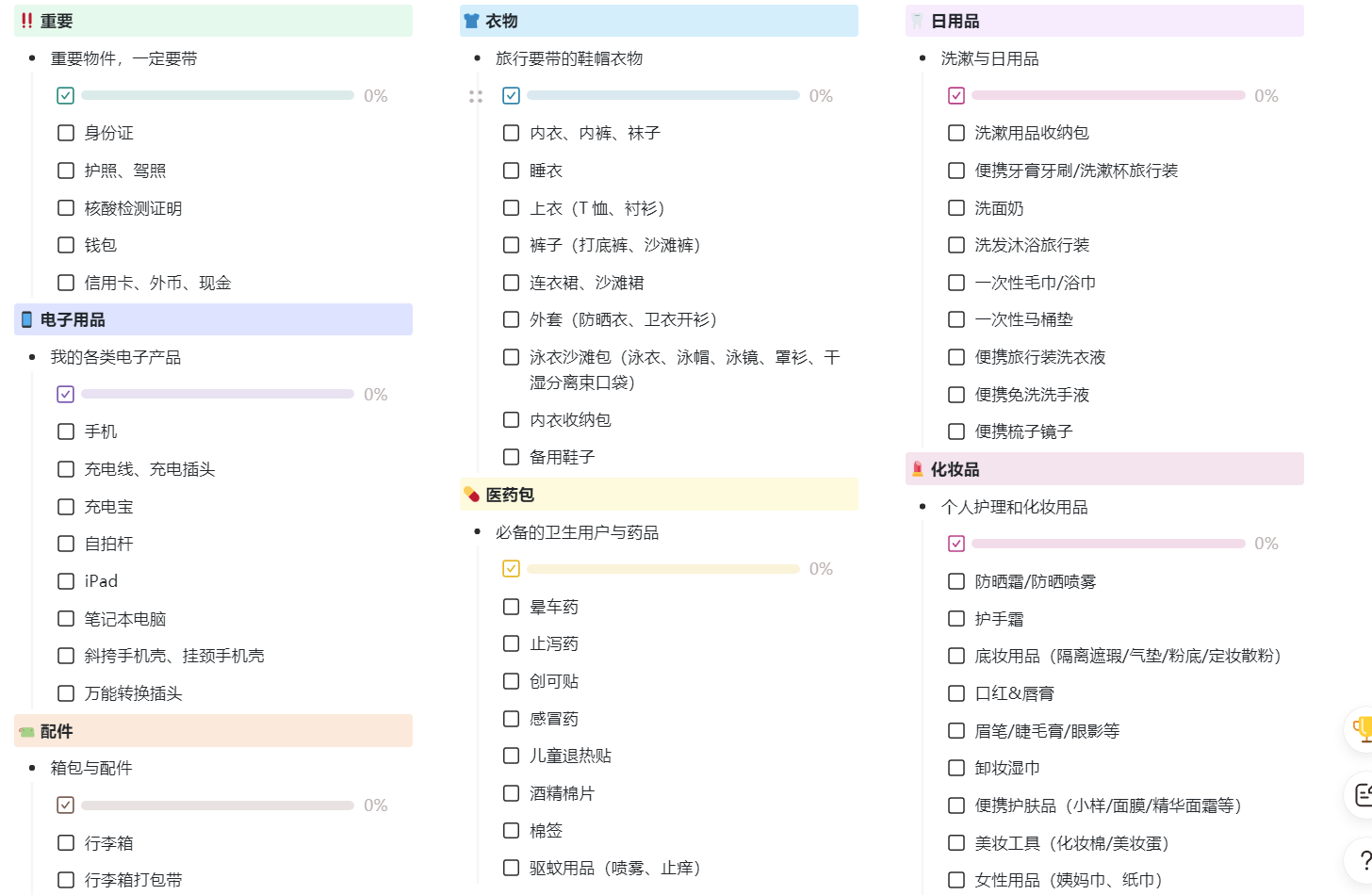This screenshot has height=895, width=1372.
Task: Click the drag handle beside the 衣物 checklist
Action: [476, 95]
